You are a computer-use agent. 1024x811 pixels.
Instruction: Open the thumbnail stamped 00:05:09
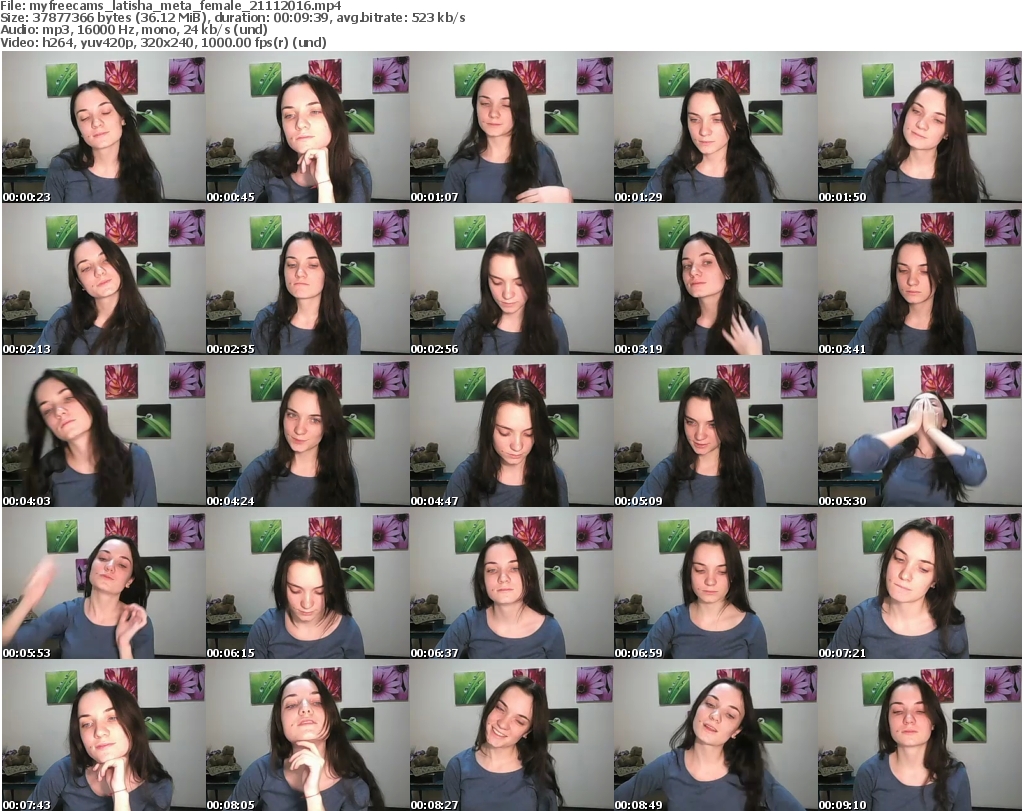click(716, 432)
